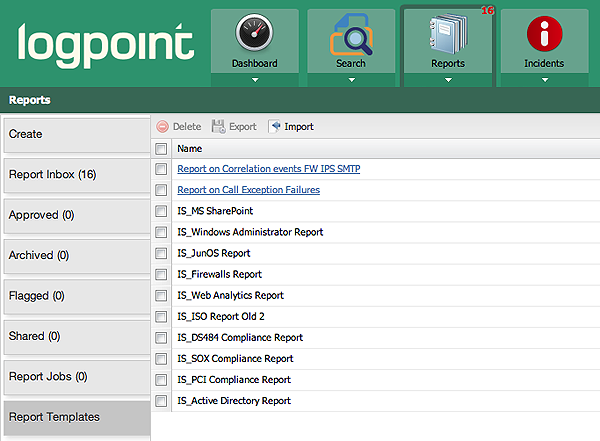Expand the dropdown arrow under Incidents
Screen dimensions: 600x441
click(543, 79)
